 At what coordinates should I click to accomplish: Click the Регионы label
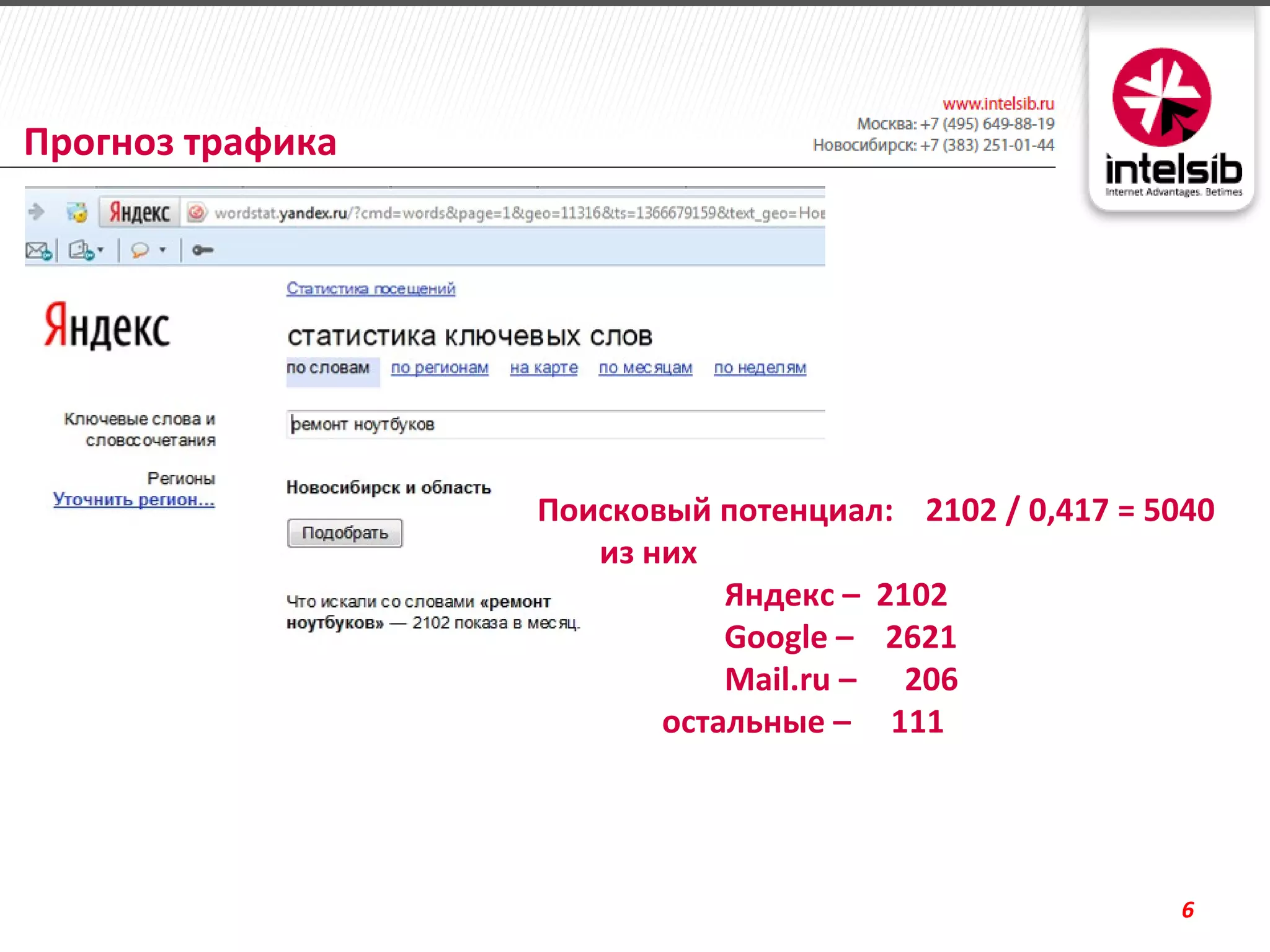click(181, 478)
